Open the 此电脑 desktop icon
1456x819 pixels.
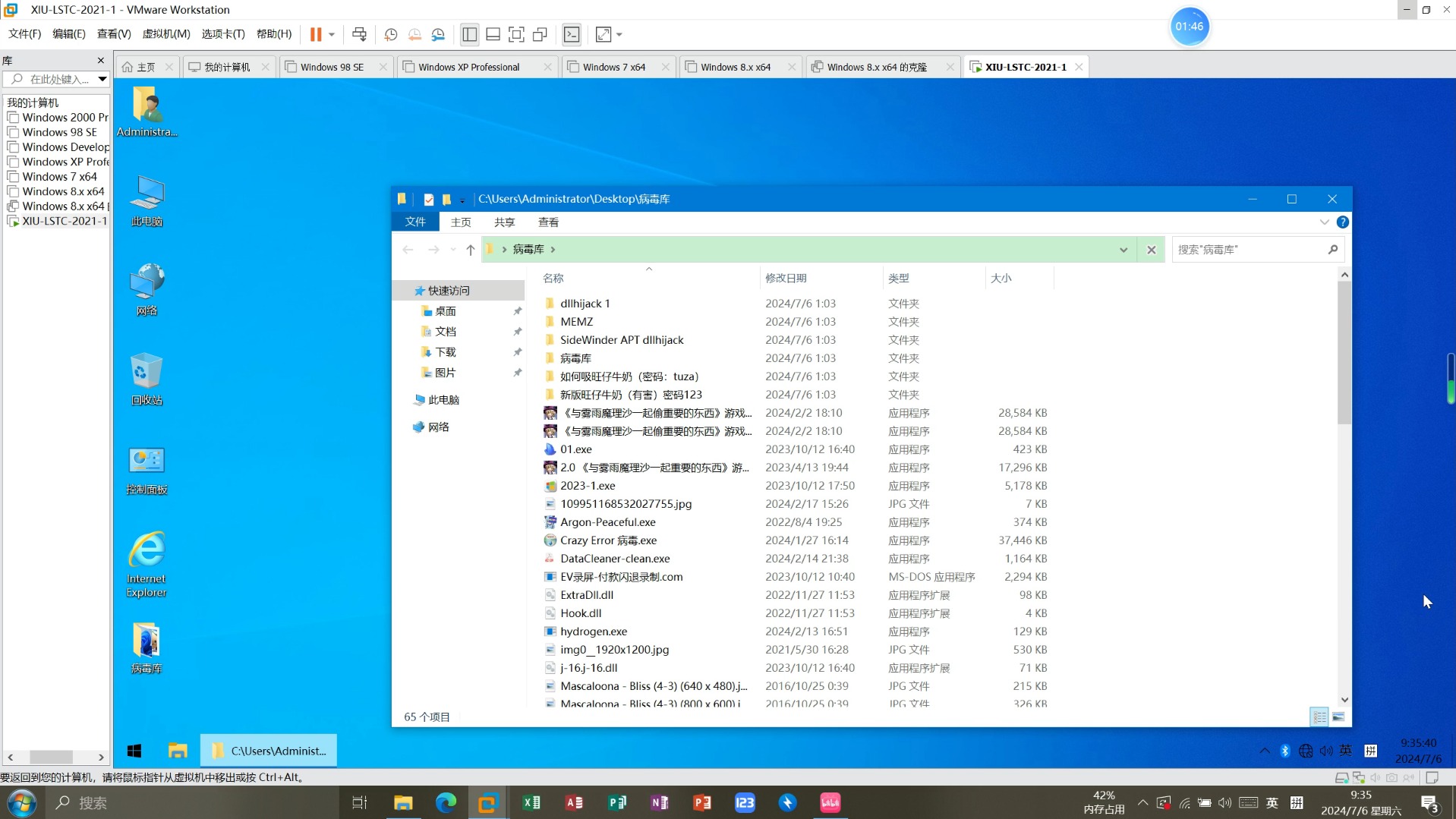point(147,201)
